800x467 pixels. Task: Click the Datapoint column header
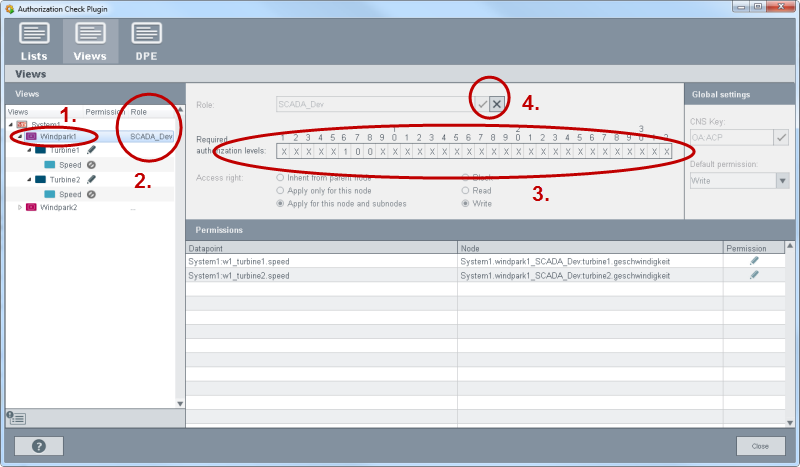321,248
